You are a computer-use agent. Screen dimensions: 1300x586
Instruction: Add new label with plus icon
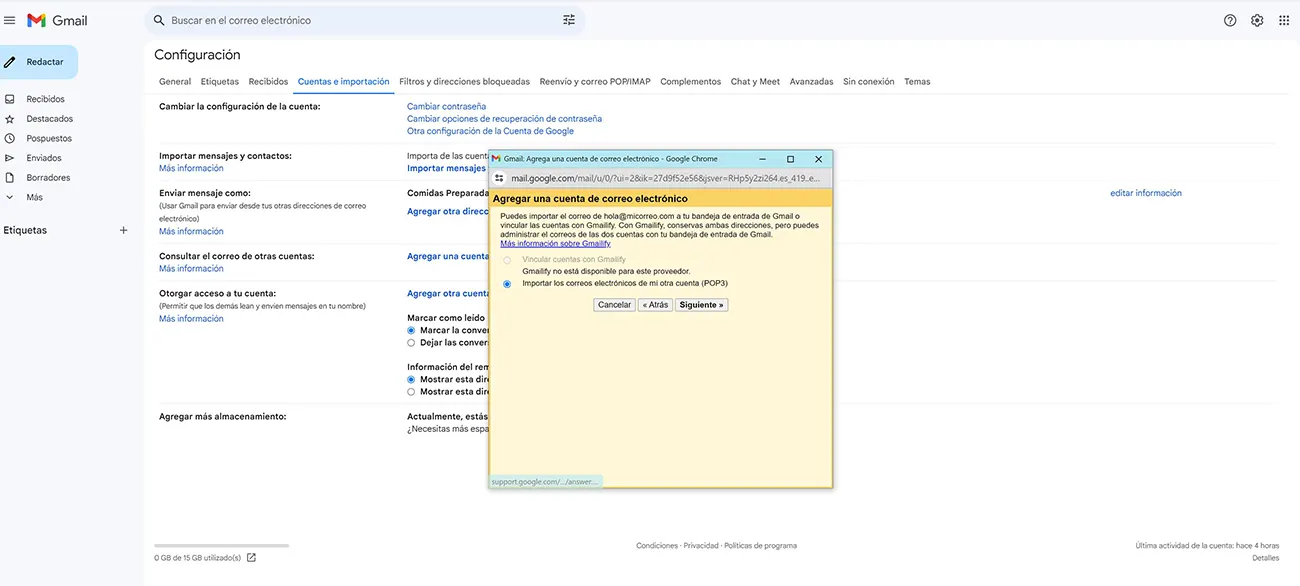(x=124, y=230)
